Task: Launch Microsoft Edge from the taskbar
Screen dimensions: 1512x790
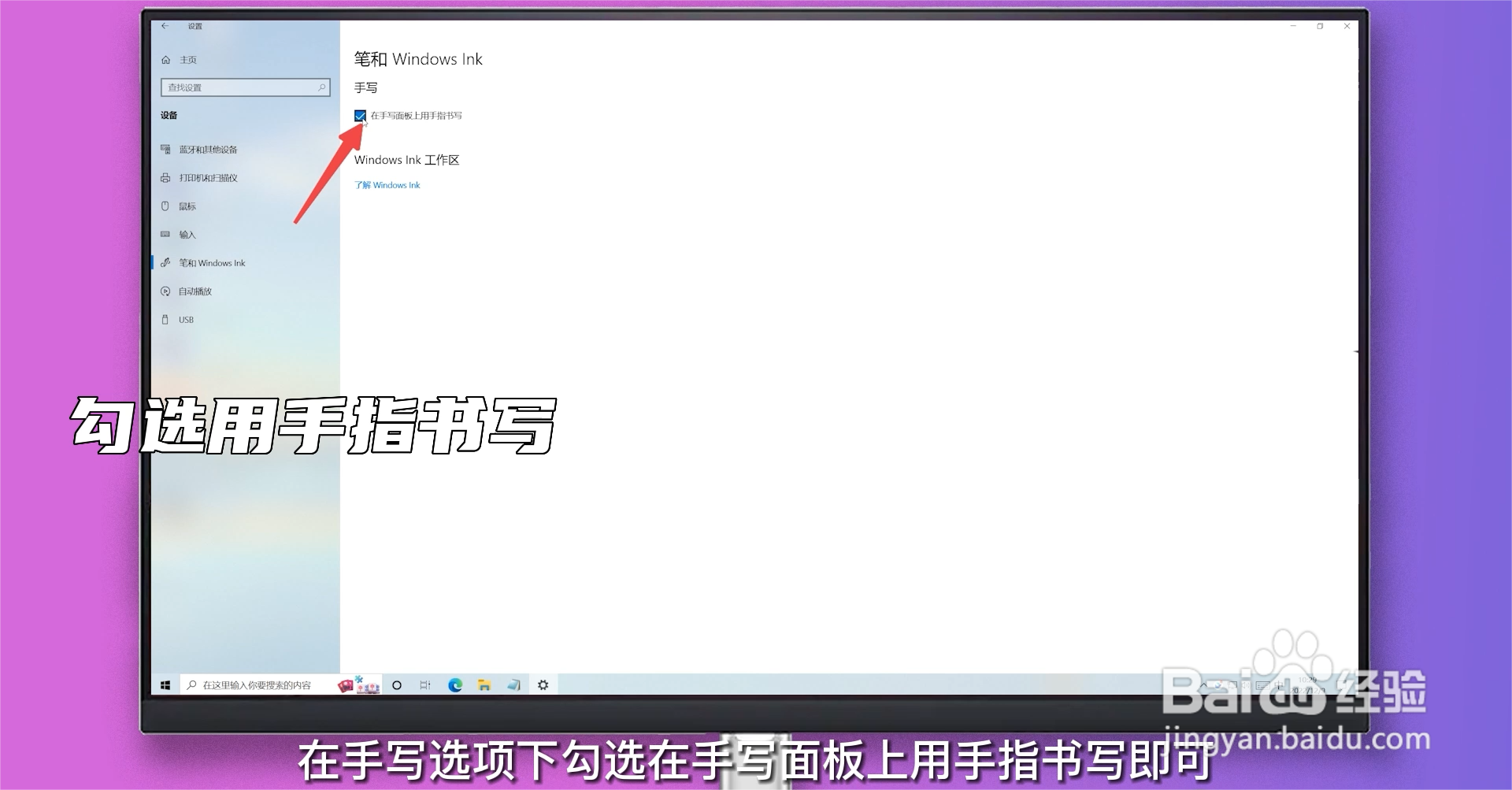Action: pyautogui.click(x=454, y=684)
